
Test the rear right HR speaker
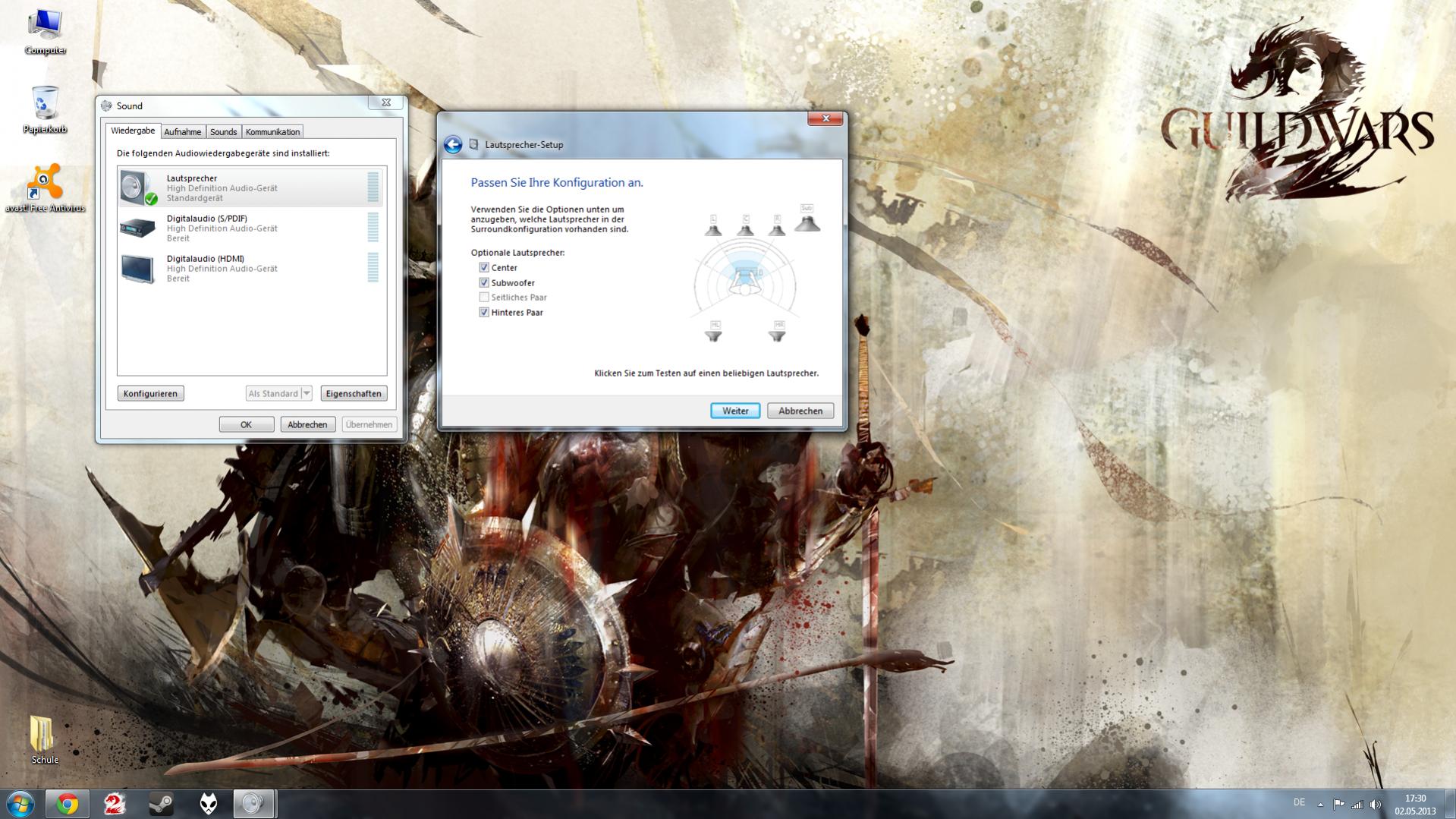pyautogui.click(x=778, y=332)
